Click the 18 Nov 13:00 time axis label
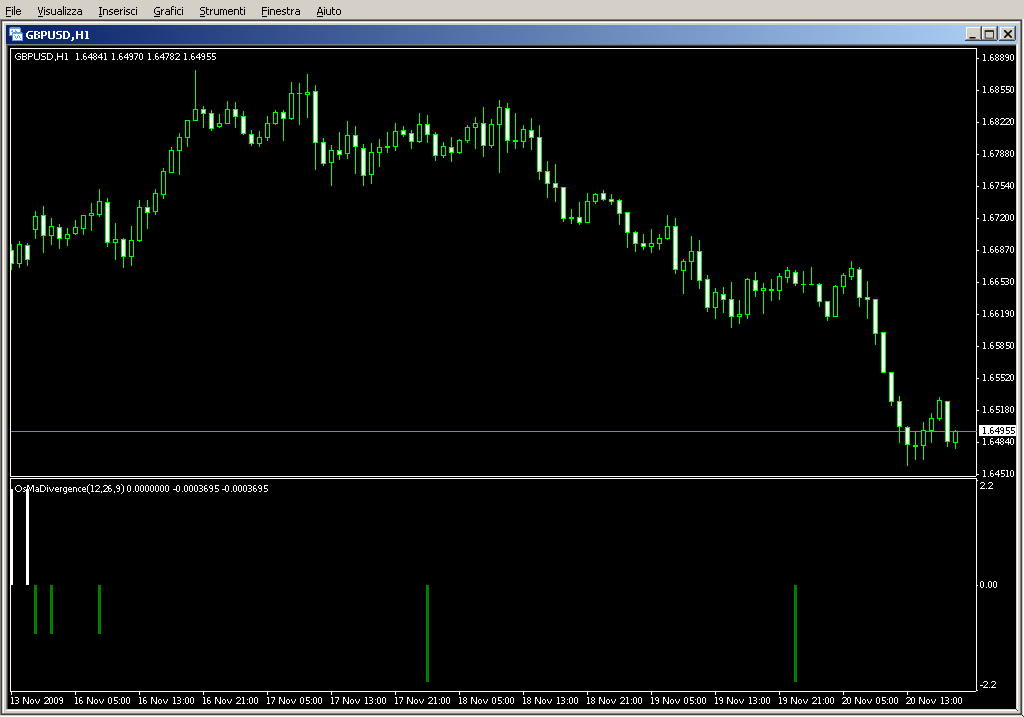The image size is (1024, 717). pos(550,701)
